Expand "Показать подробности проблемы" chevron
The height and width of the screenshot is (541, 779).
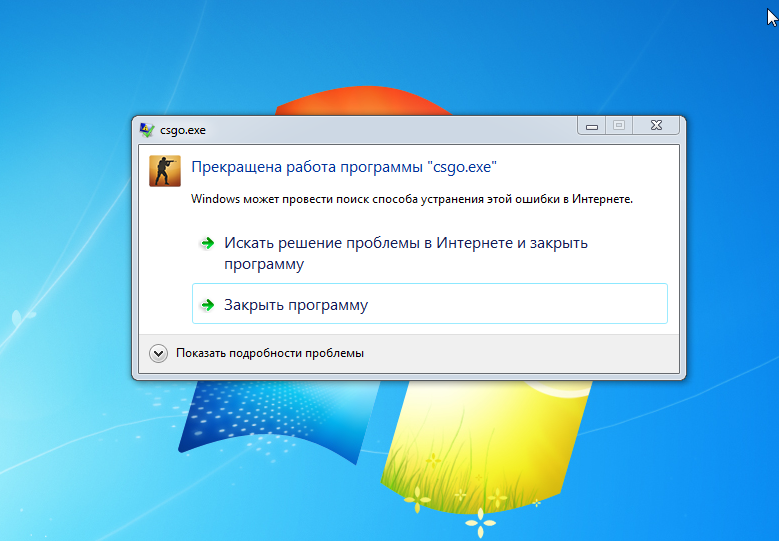158,353
